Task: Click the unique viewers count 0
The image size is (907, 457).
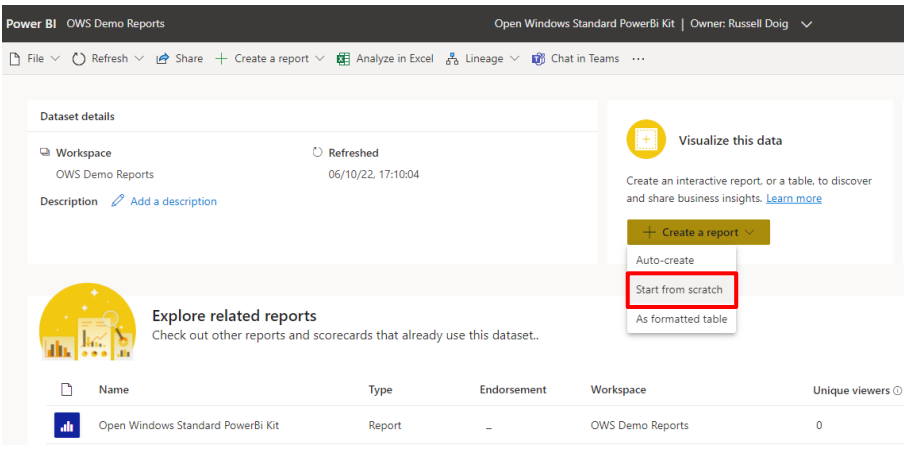Action: click(818, 425)
